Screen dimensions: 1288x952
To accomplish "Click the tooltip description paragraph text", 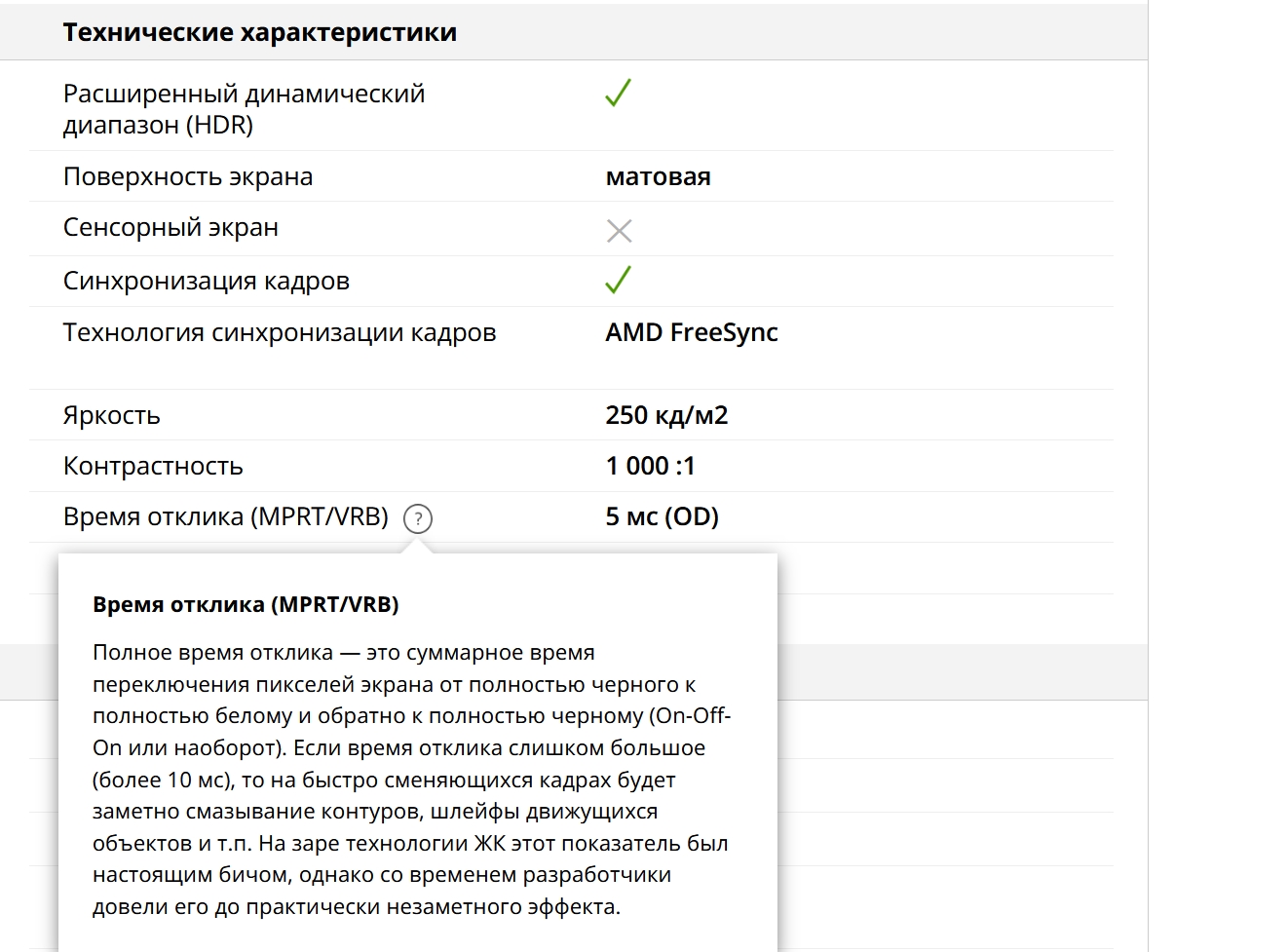I will tap(409, 780).
